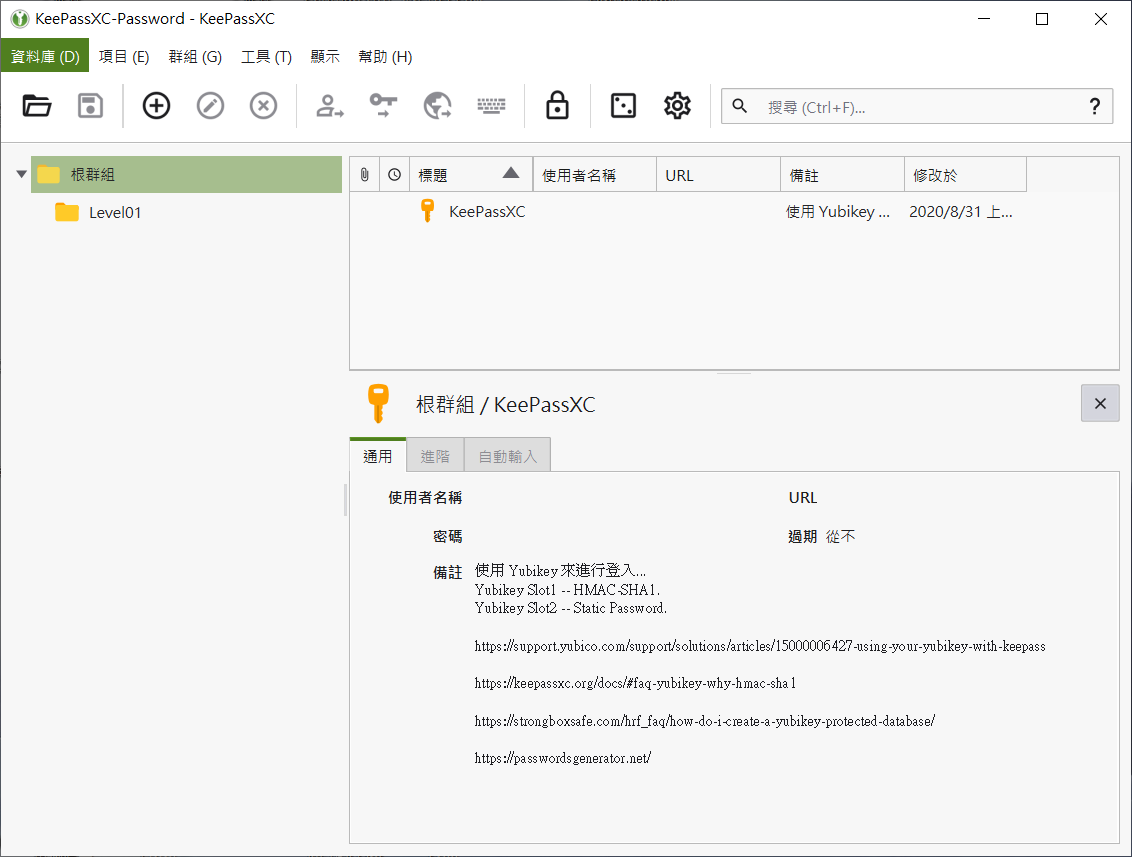Click the clock expiry column header

(394, 175)
